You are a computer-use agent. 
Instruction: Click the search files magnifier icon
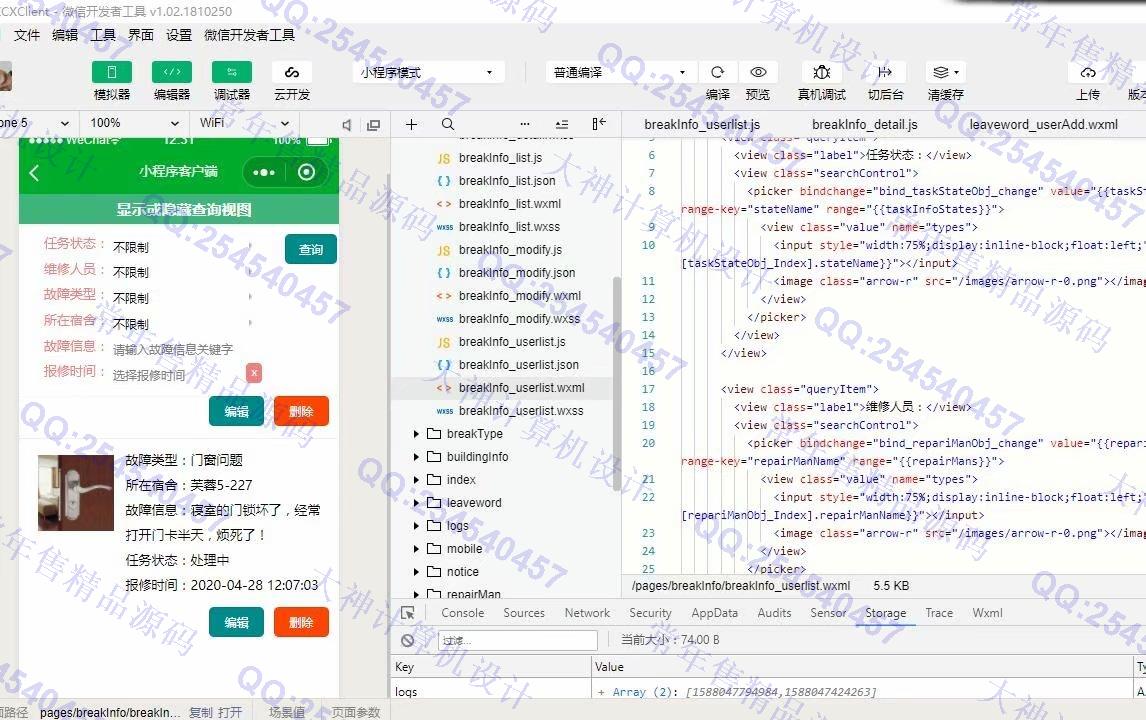[x=448, y=124]
